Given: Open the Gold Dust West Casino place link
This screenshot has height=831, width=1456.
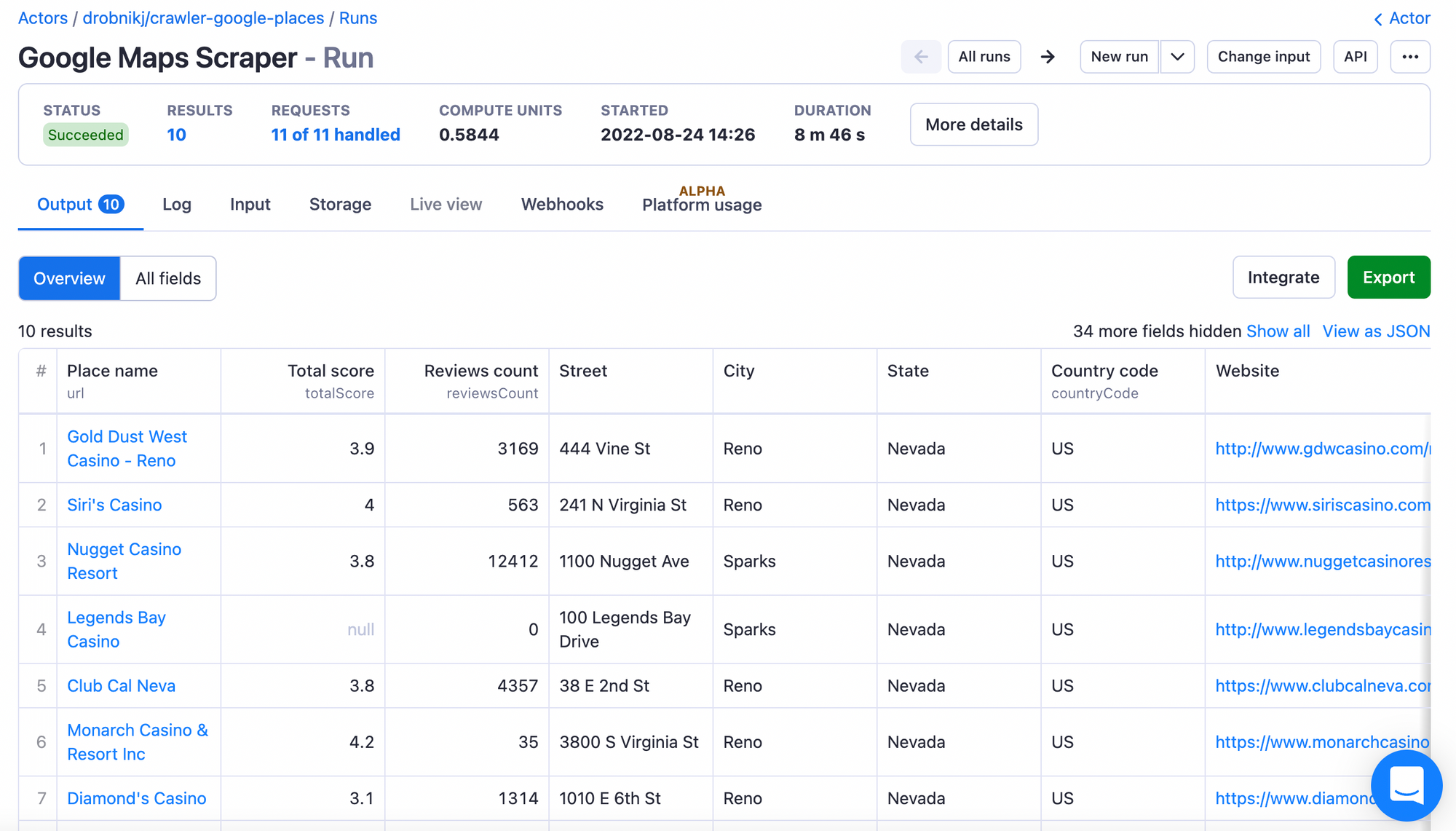Looking at the screenshot, I should (x=126, y=448).
